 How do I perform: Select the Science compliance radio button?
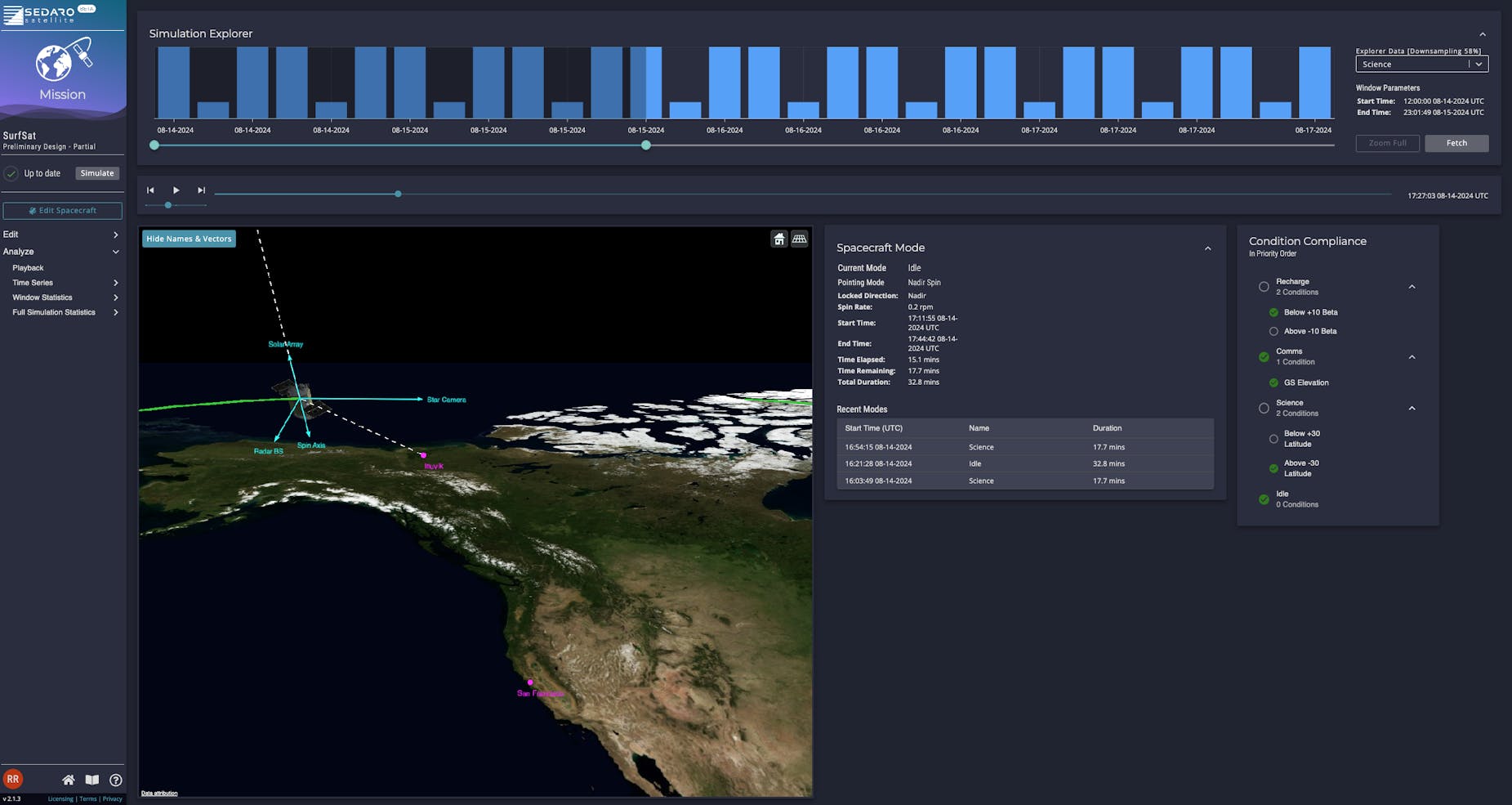1264,408
